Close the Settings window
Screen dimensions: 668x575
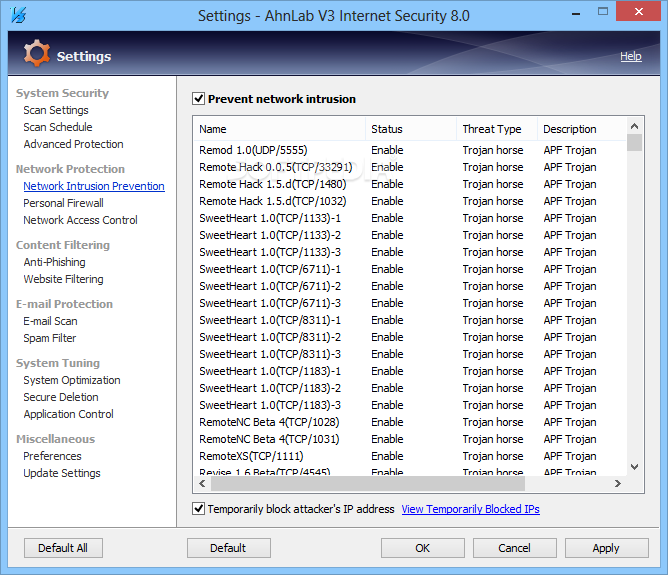(638, 11)
